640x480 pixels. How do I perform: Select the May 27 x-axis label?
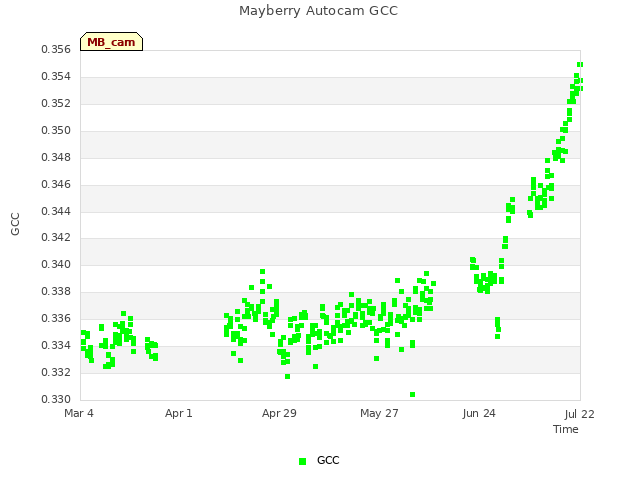pyautogui.click(x=379, y=413)
